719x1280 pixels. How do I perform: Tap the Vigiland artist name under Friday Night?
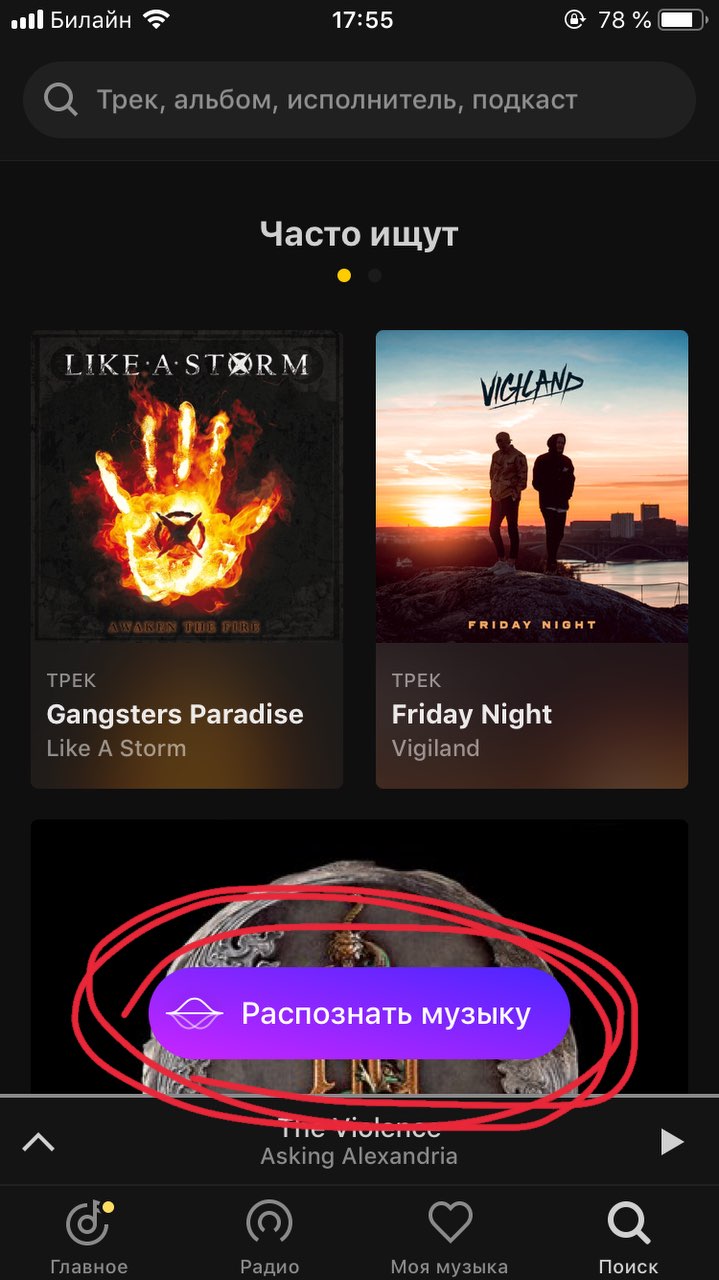click(x=436, y=748)
